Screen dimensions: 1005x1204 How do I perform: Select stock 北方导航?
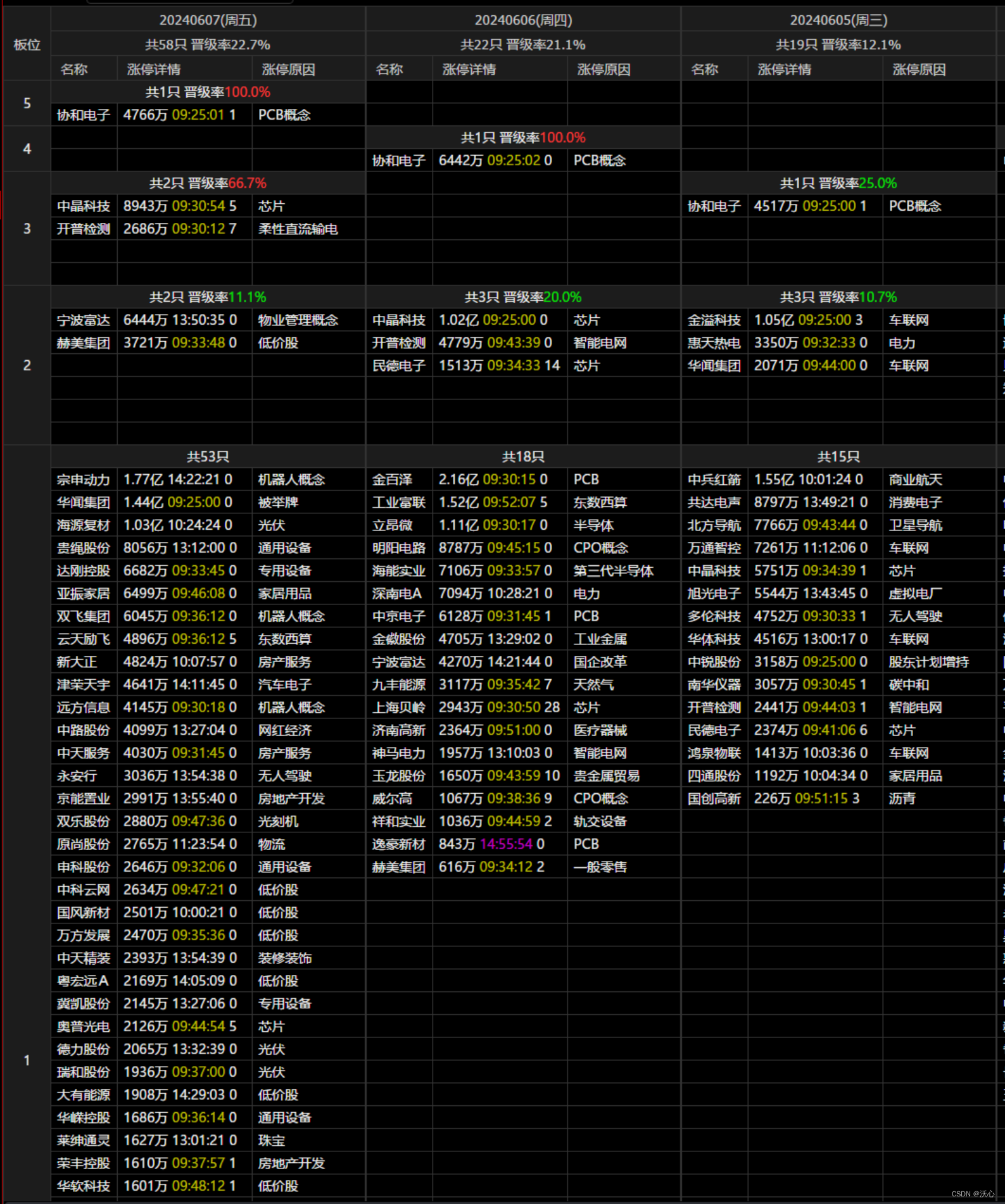tap(714, 525)
